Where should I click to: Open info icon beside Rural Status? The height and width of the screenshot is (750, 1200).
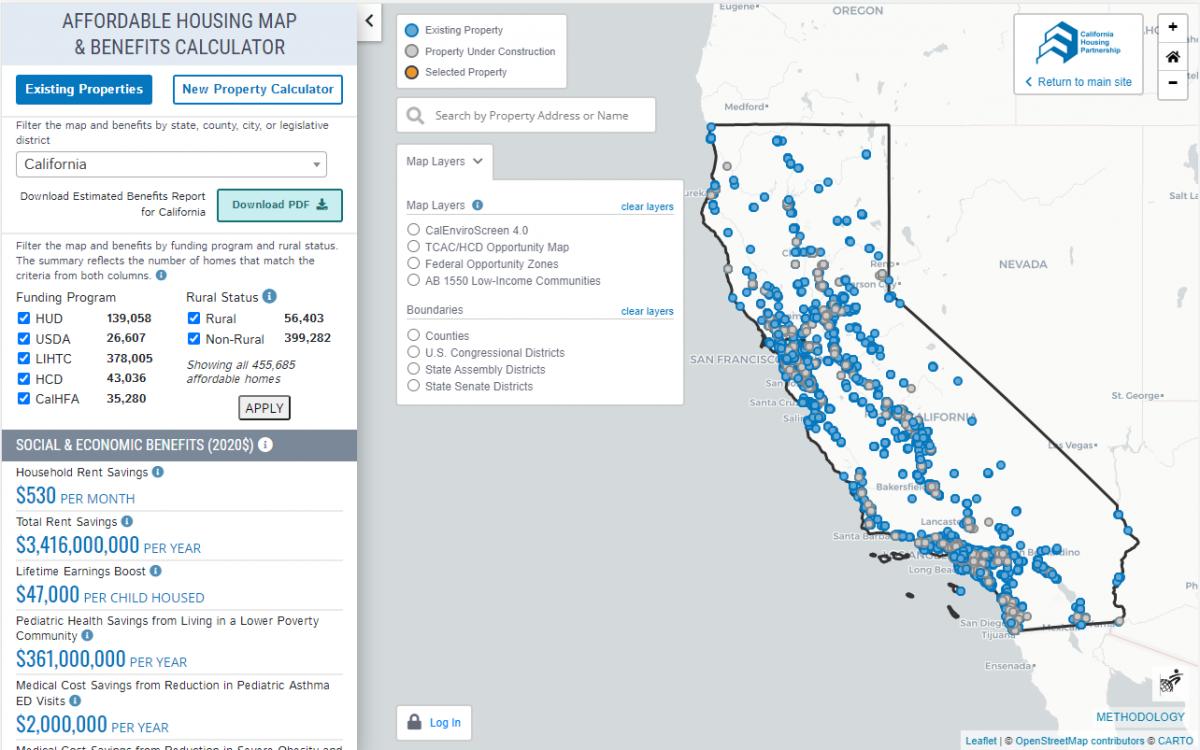[x=269, y=297]
